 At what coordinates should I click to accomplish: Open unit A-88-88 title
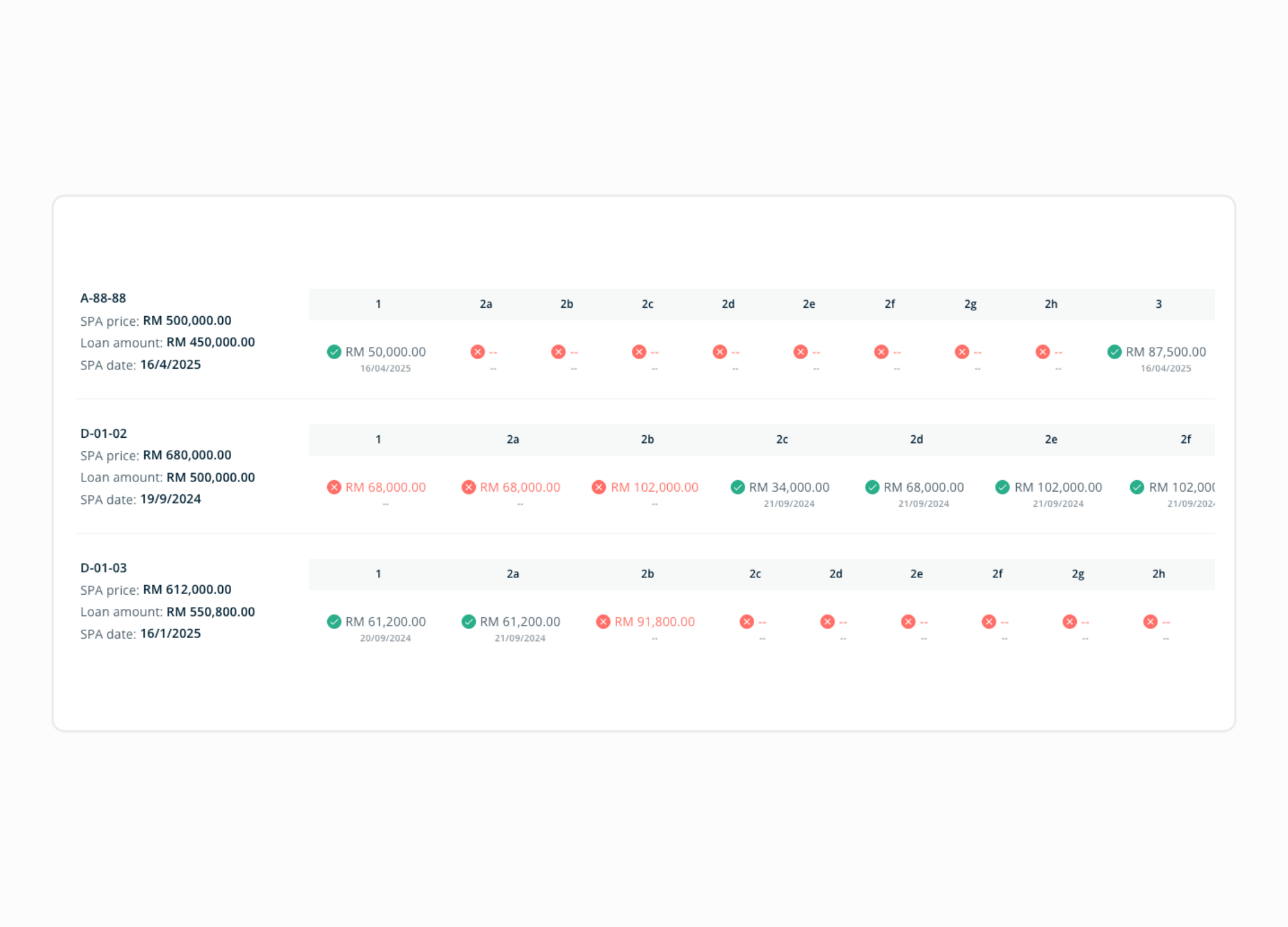coord(103,298)
